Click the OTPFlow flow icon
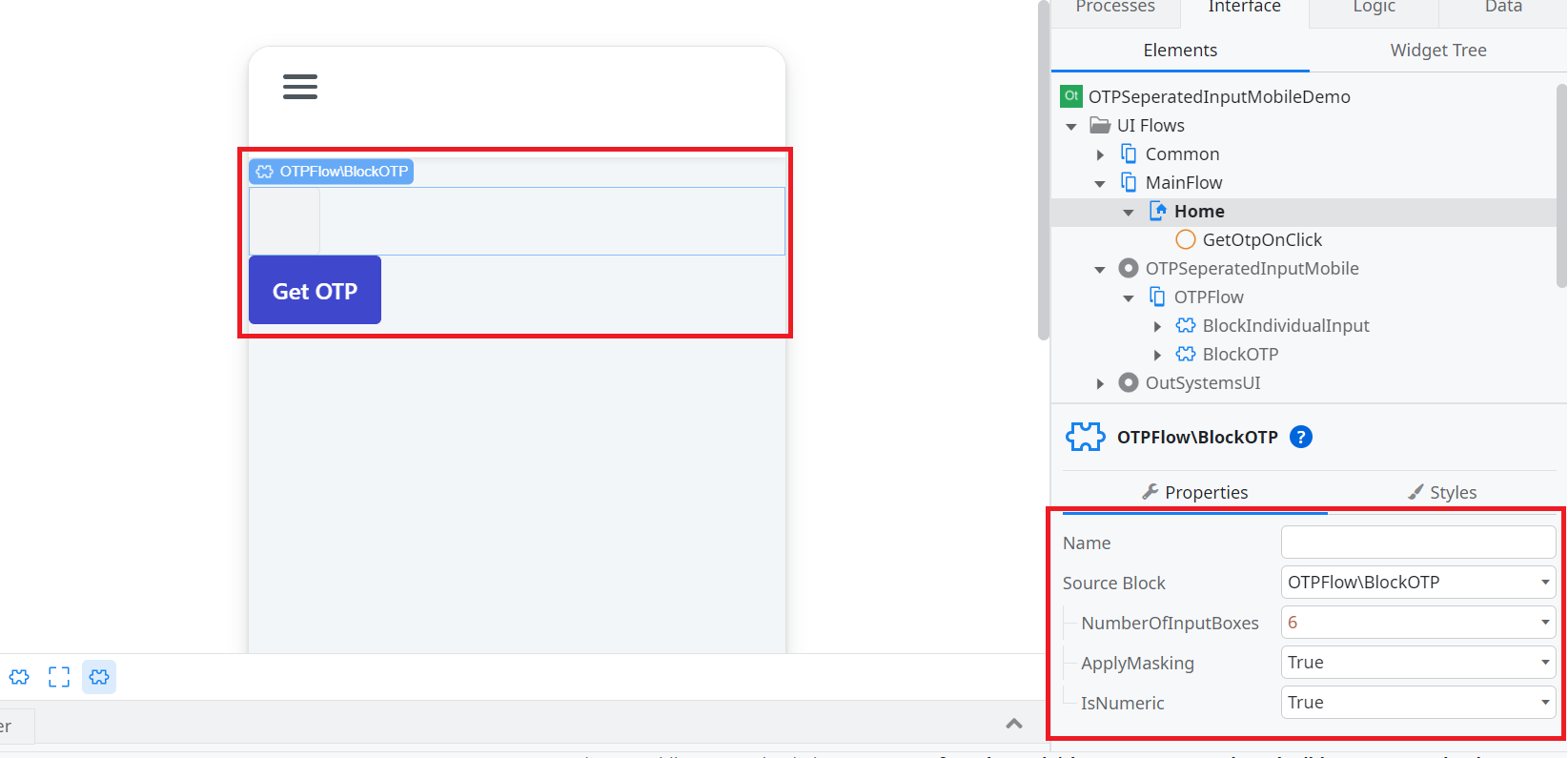1568x758 pixels. tap(1157, 297)
